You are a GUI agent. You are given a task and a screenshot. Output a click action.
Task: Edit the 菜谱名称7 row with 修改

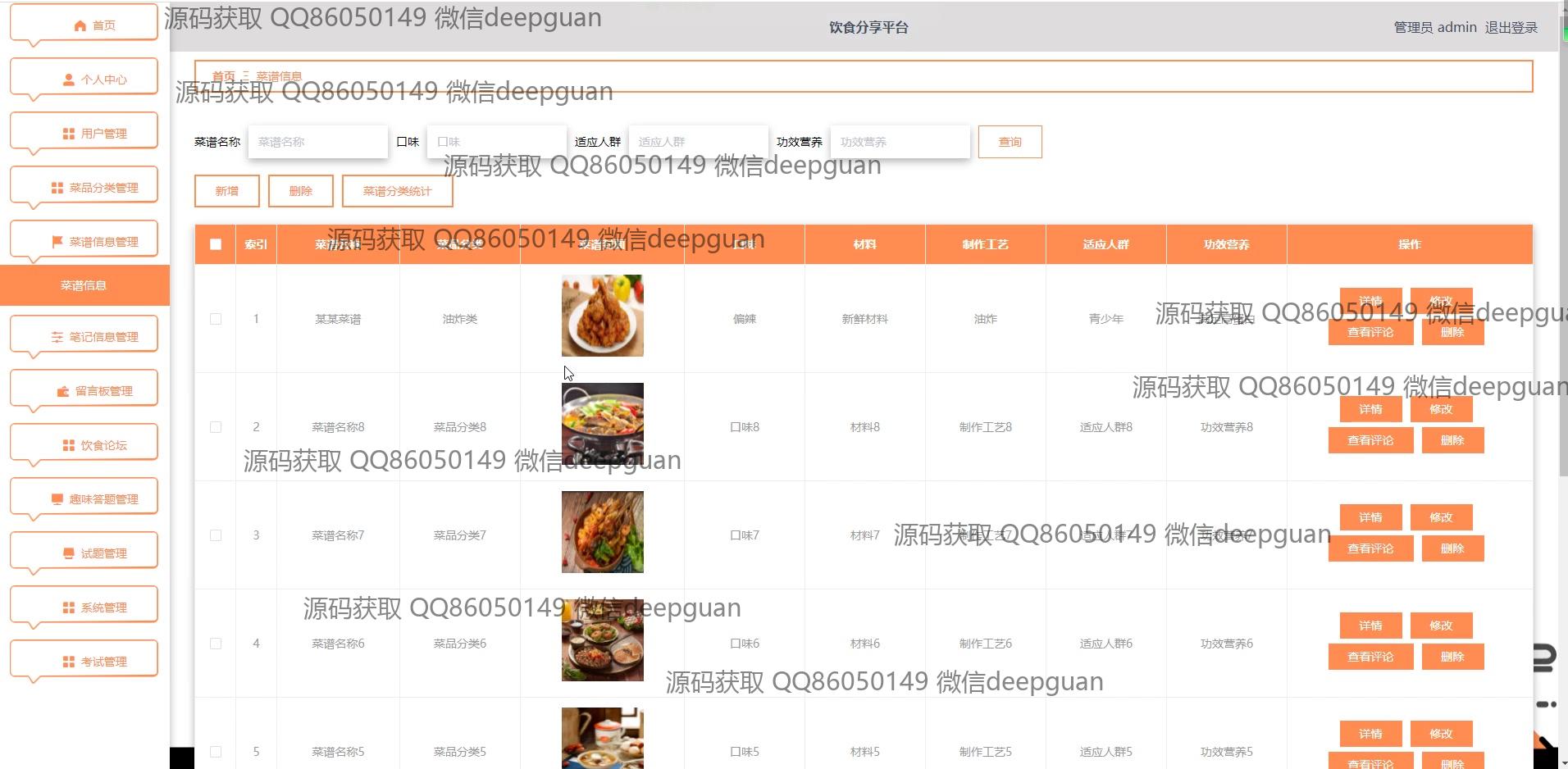click(x=1442, y=517)
